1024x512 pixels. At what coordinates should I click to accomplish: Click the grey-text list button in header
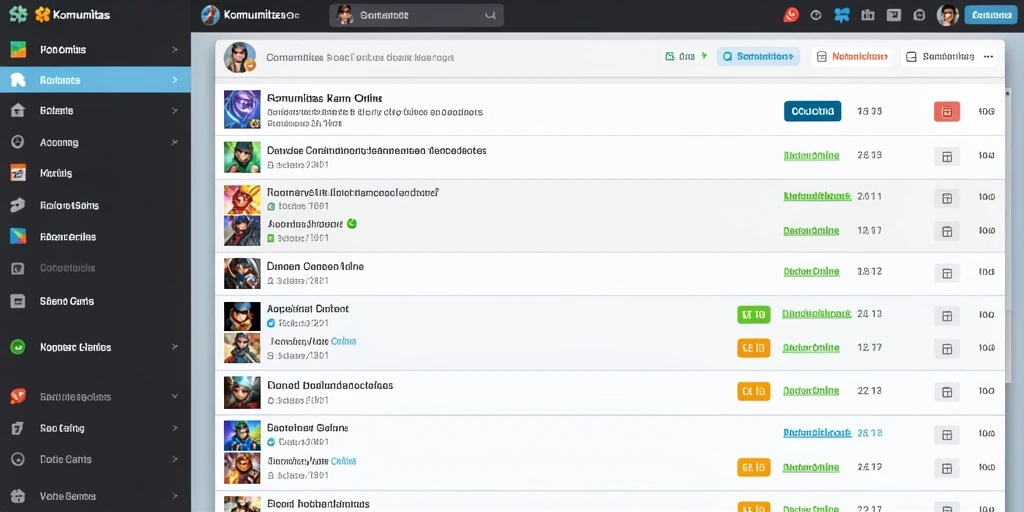coord(941,57)
